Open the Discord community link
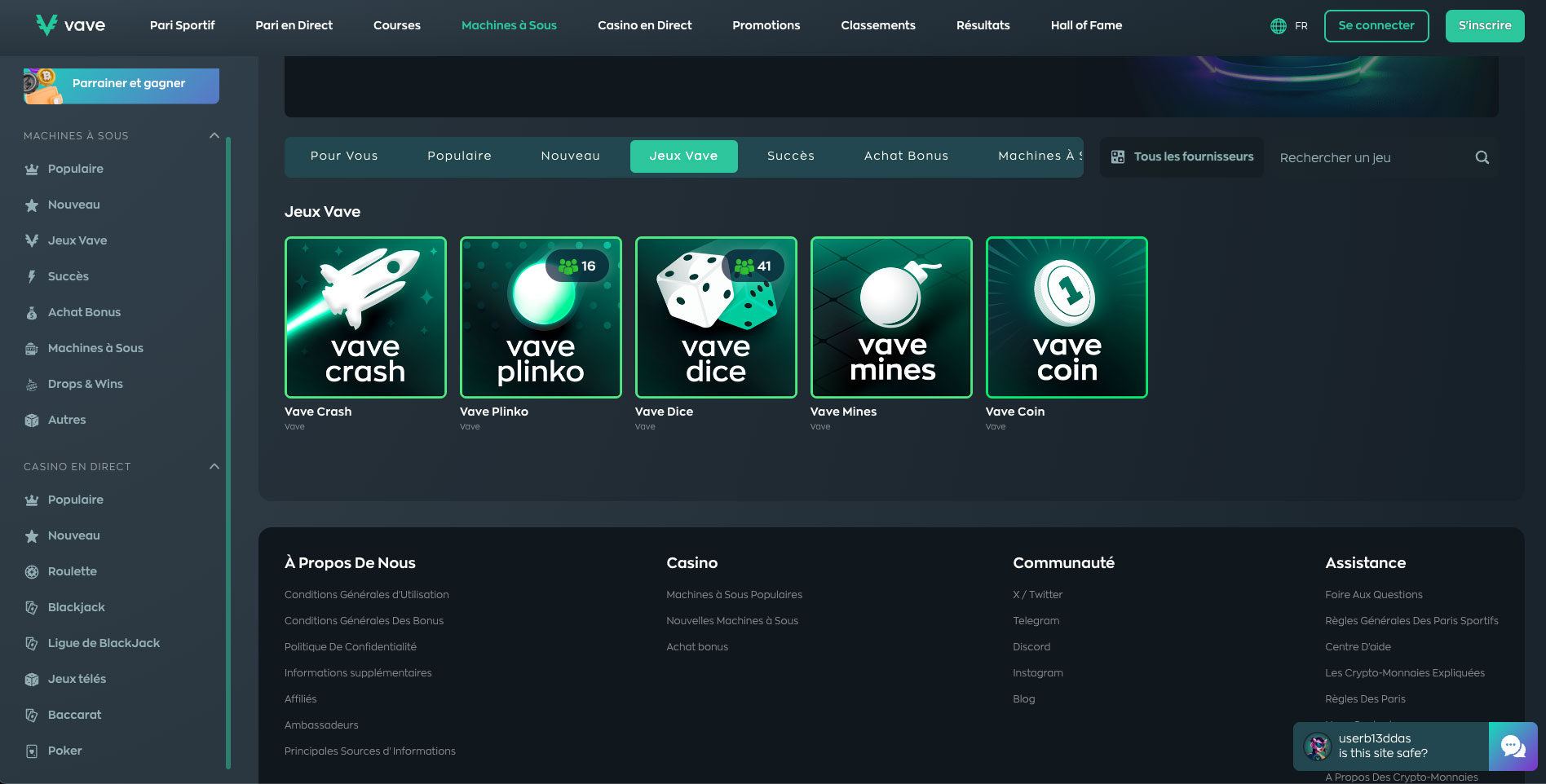Viewport: 1546px width, 784px height. point(1031,647)
